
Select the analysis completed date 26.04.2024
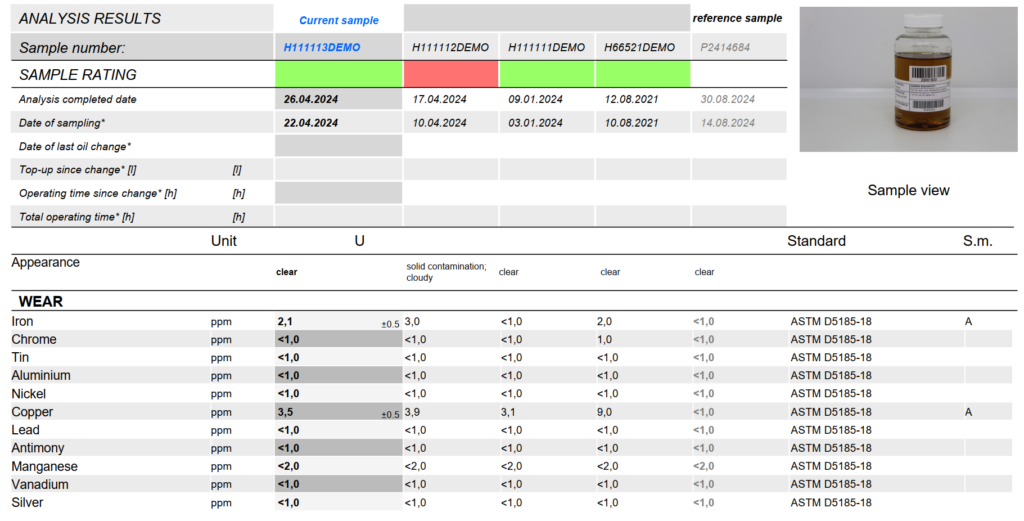(310, 99)
